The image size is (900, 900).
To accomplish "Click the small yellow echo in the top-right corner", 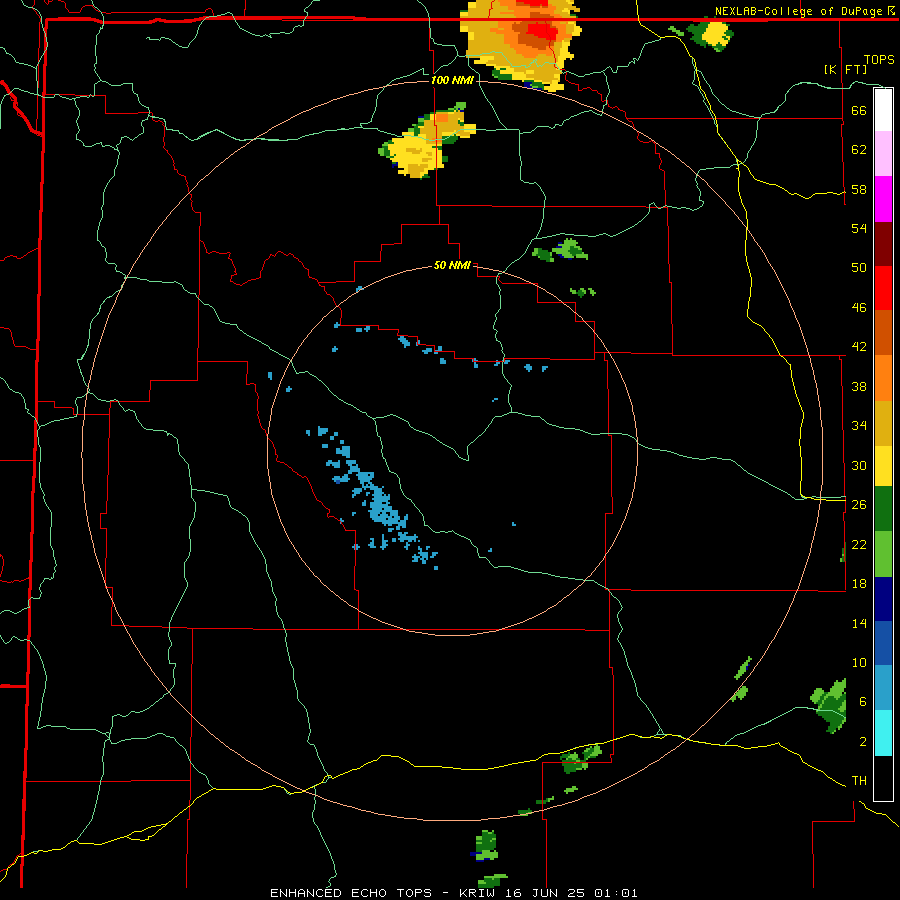I will point(715,34).
